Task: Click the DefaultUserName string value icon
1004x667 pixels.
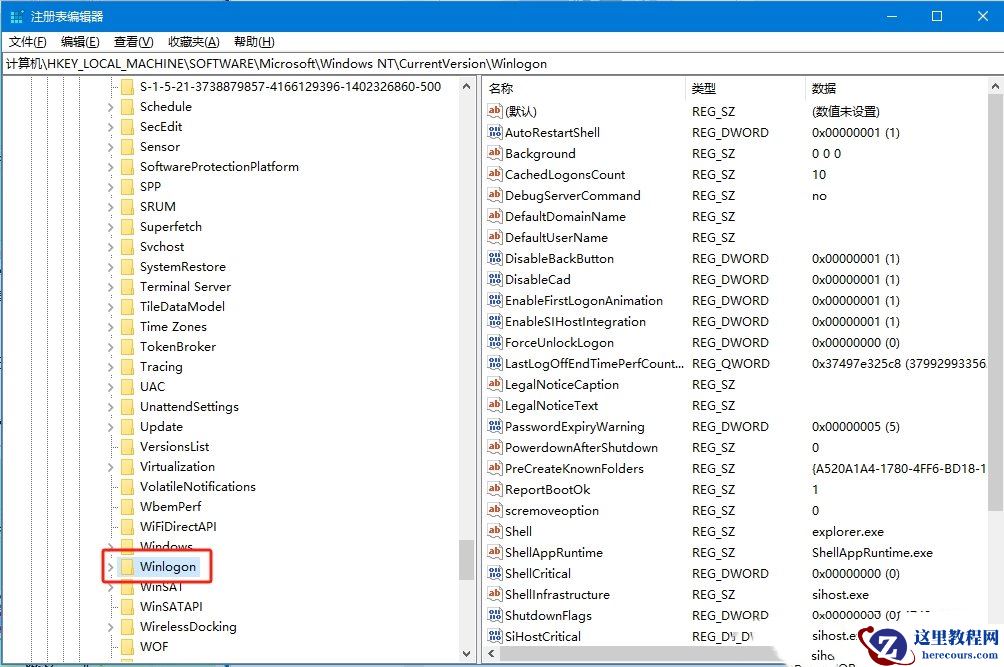Action: coord(494,237)
